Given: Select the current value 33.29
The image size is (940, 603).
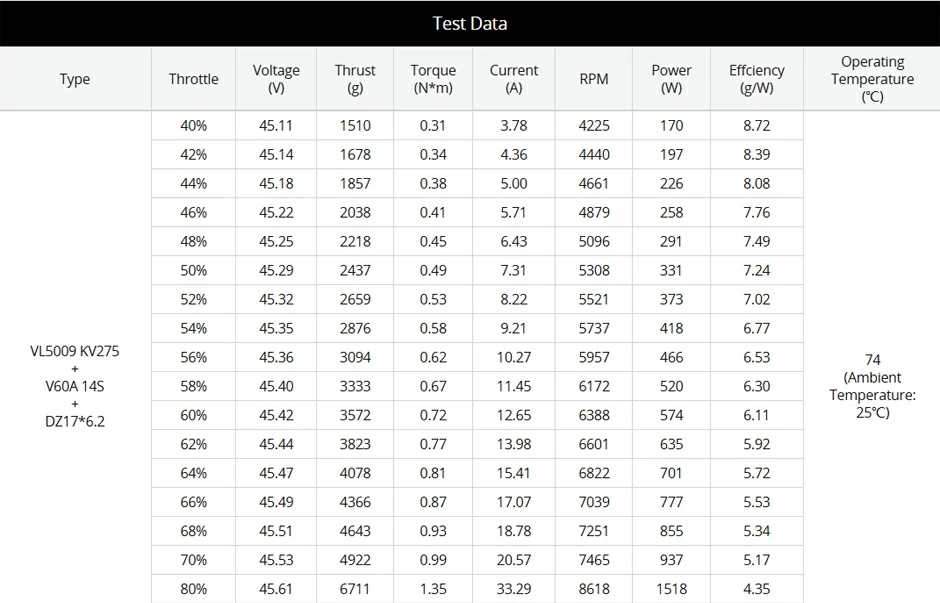Looking at the screenshot, I should (x=514, y=589).
